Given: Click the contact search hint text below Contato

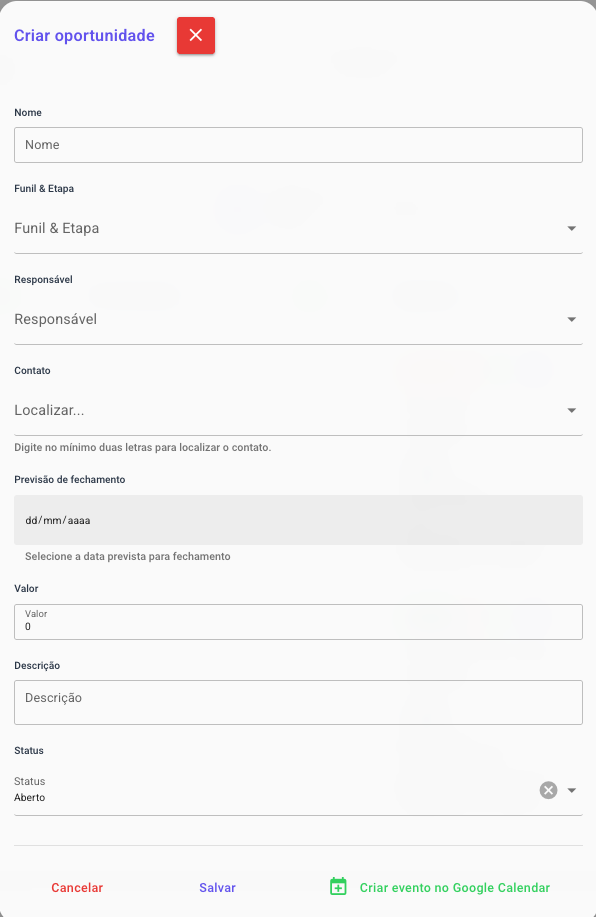Looking at the screenshot, I should point(143,447).
